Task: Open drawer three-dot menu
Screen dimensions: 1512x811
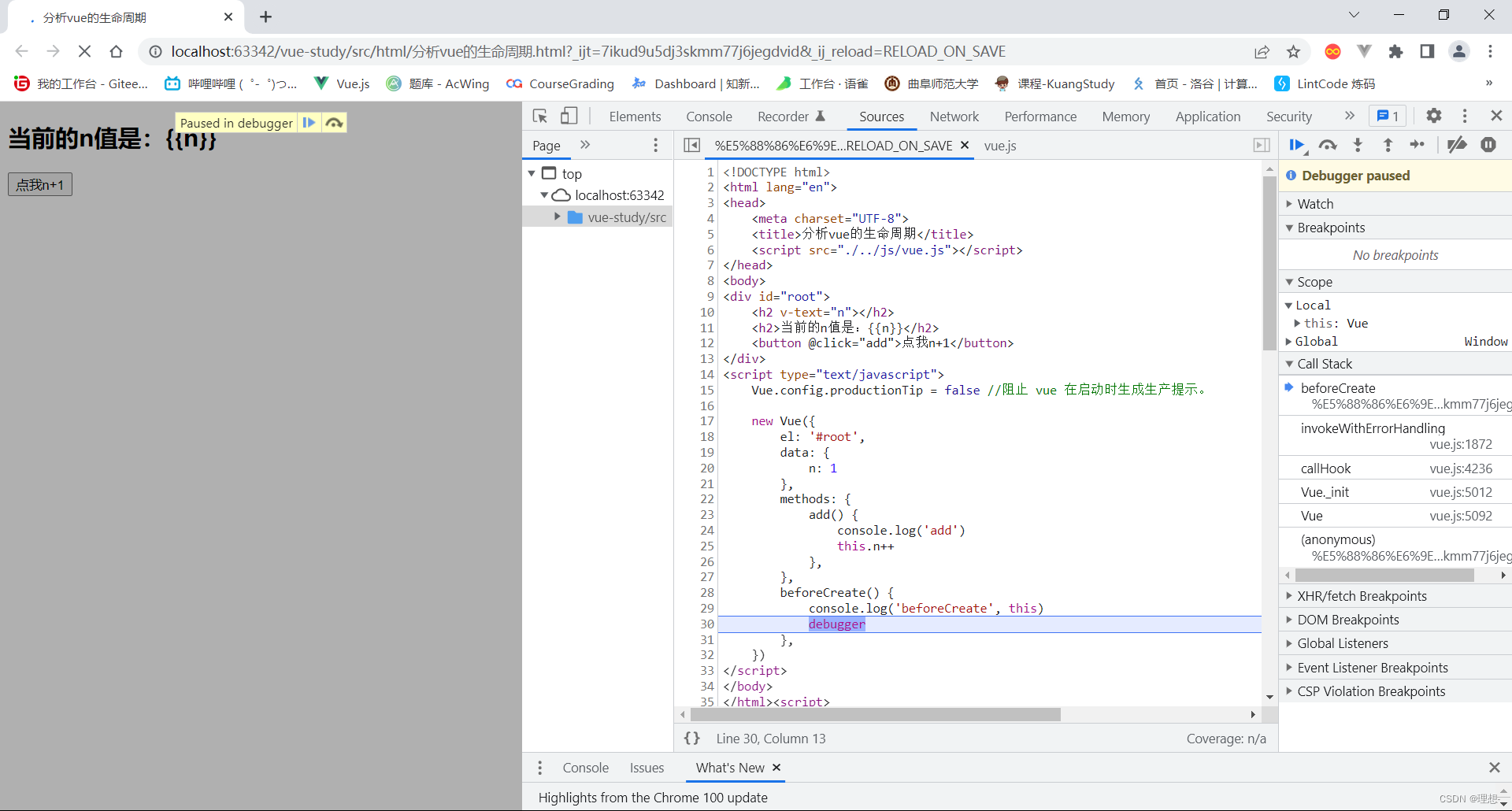Action: coord(539,768)
